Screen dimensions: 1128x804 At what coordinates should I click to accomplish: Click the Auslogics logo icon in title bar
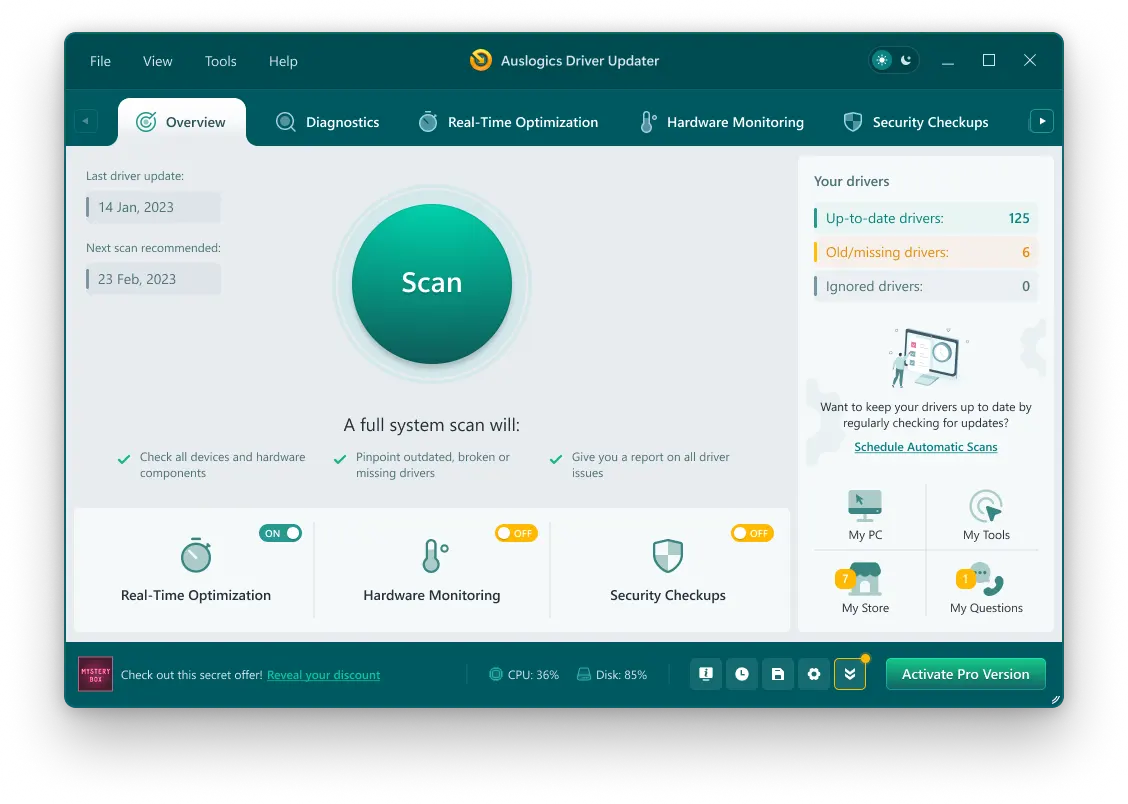pyautogui.click(x=481, y=60)
